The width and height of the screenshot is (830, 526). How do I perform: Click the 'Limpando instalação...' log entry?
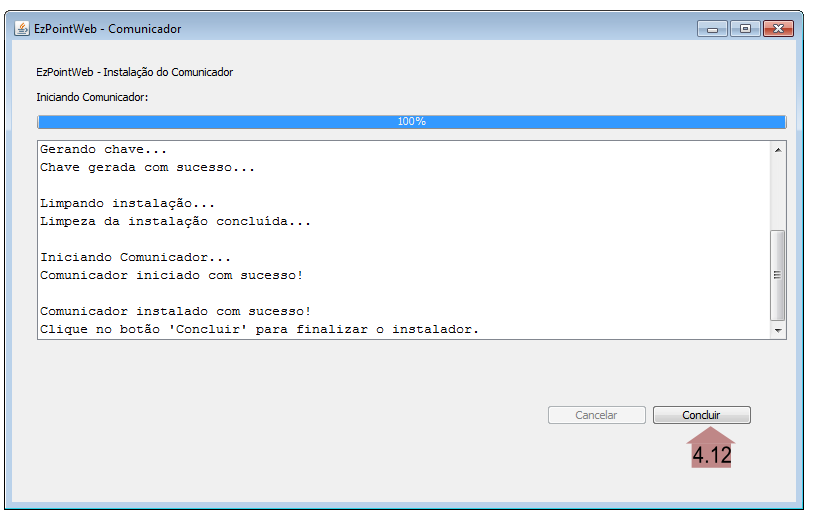coord(127,204)
